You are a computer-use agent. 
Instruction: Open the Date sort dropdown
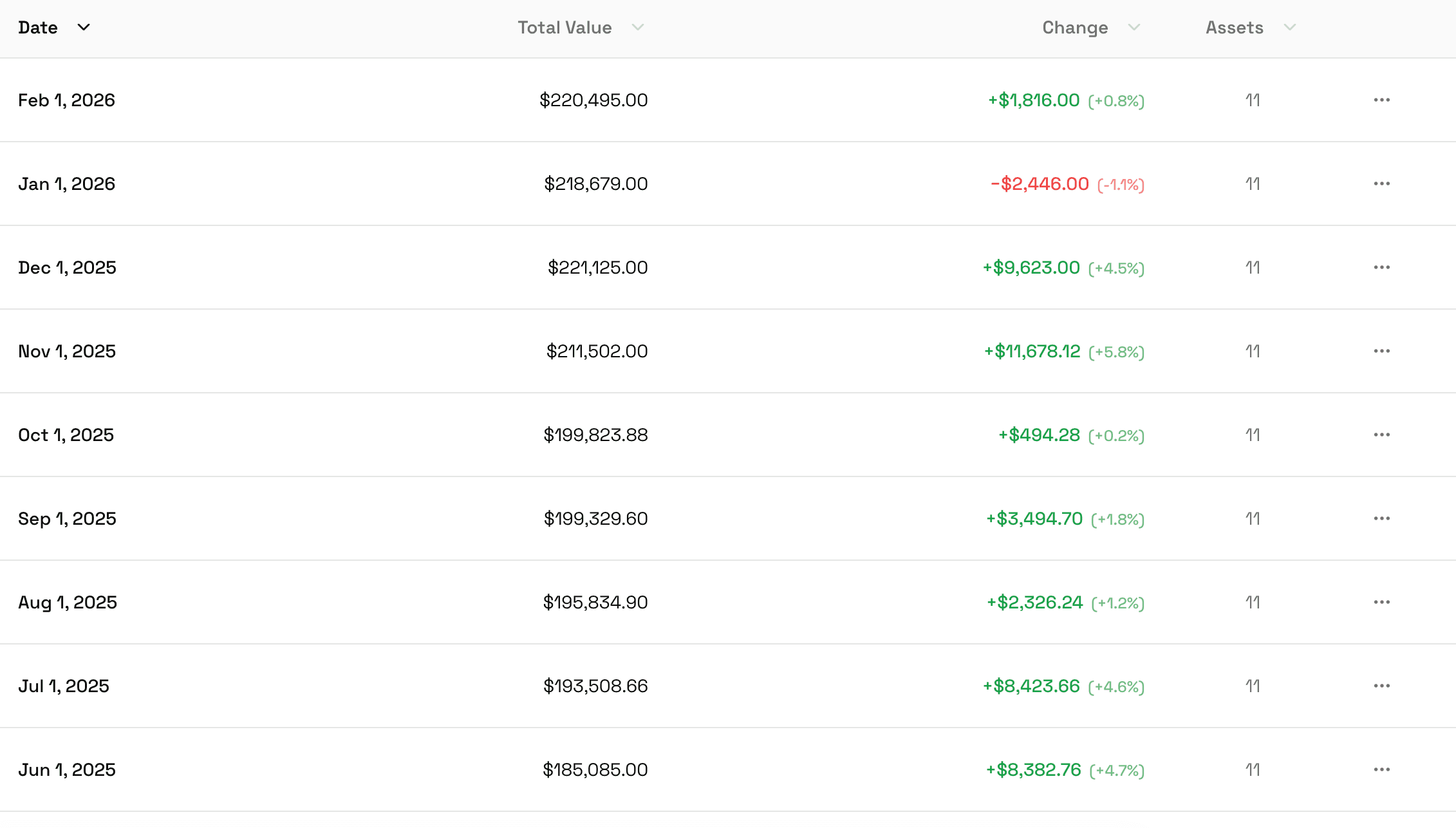84,27
